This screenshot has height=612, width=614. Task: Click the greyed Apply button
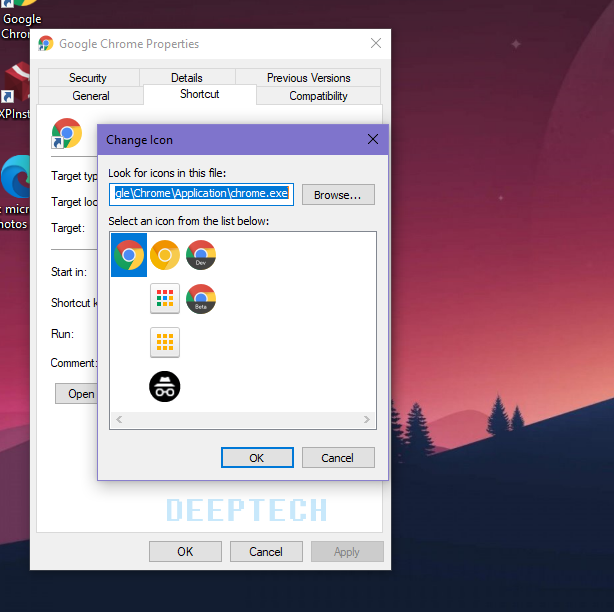point(347,551)
